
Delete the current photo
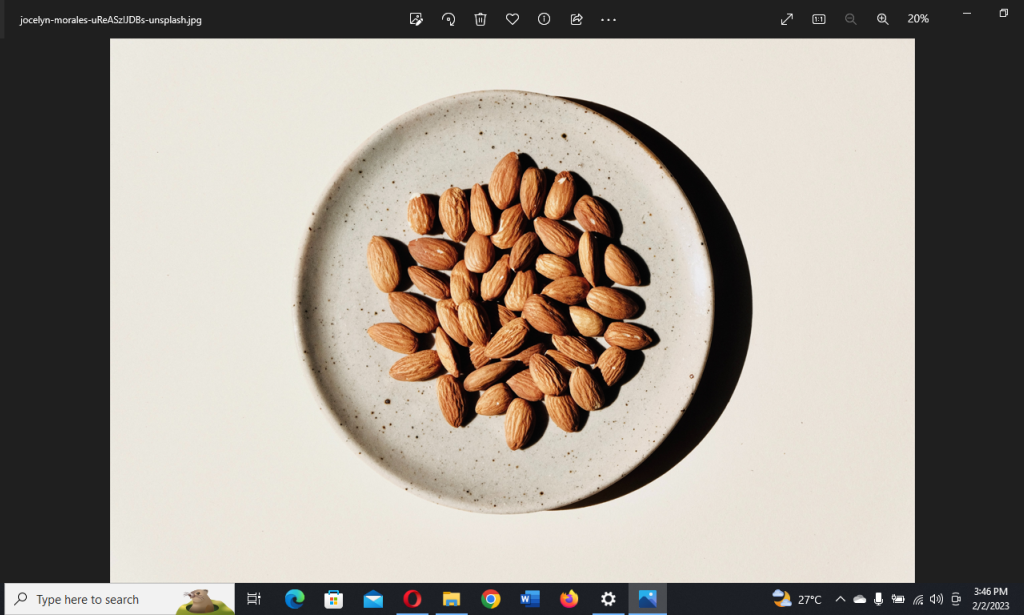click(x=480, y=18)
